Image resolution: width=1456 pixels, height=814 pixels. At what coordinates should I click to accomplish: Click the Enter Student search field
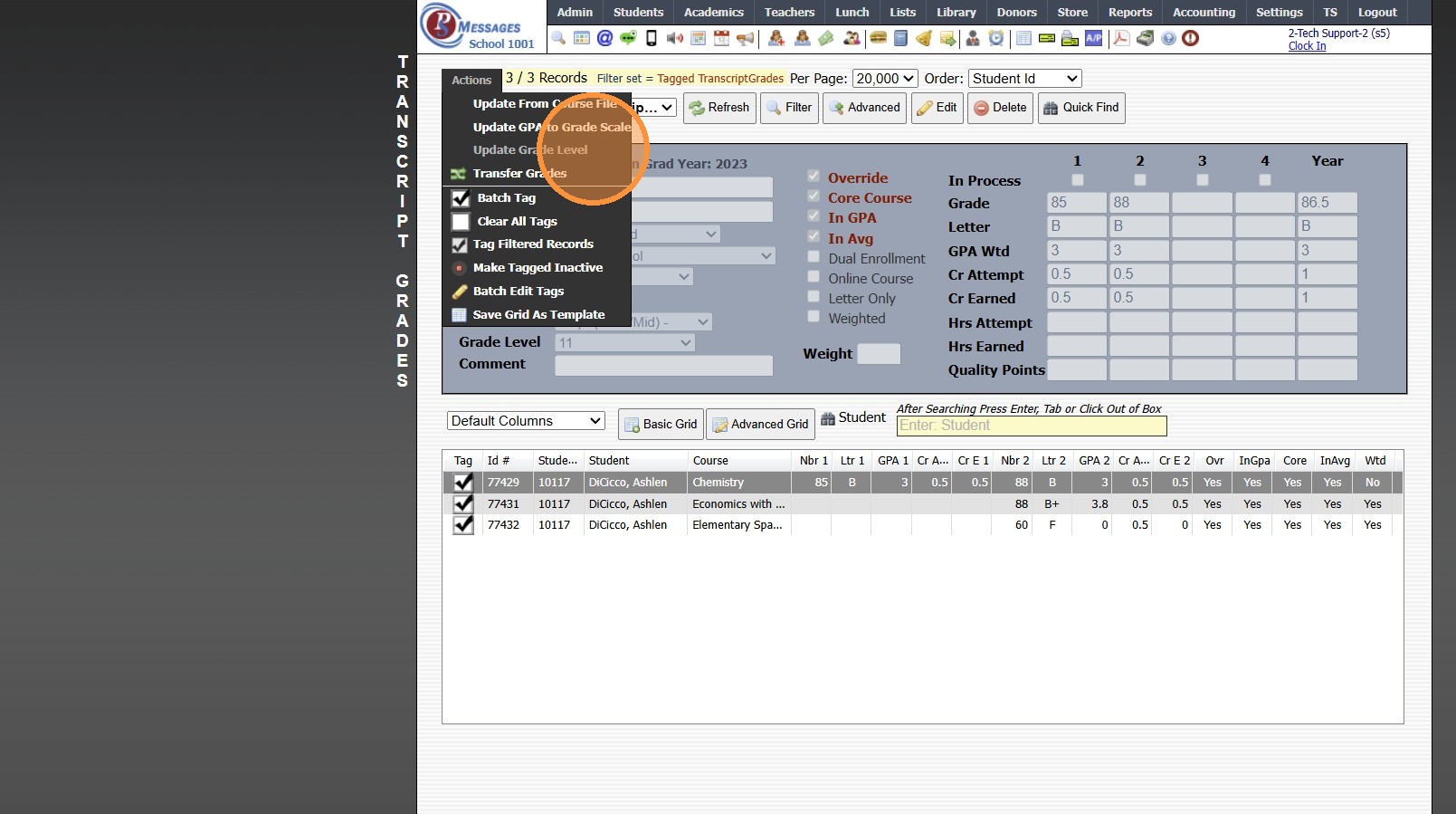(1031, 426)
